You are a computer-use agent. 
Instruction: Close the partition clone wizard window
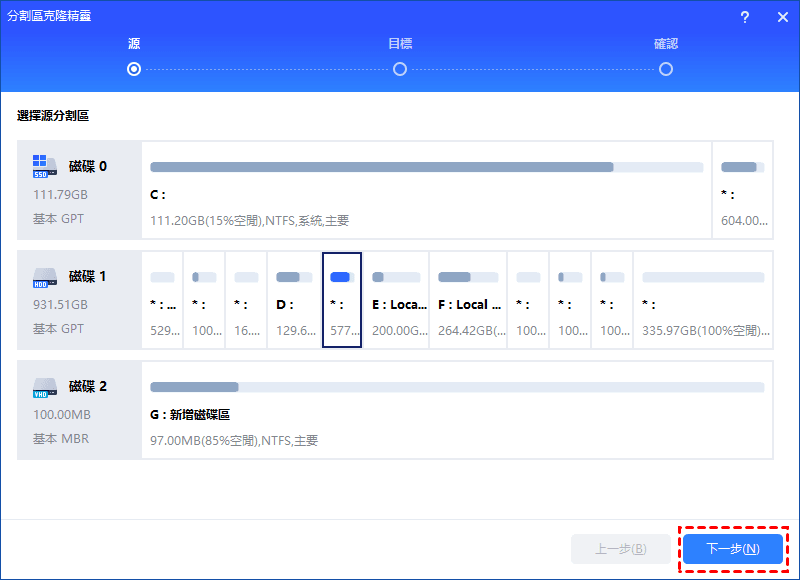(x=781, y=17)
